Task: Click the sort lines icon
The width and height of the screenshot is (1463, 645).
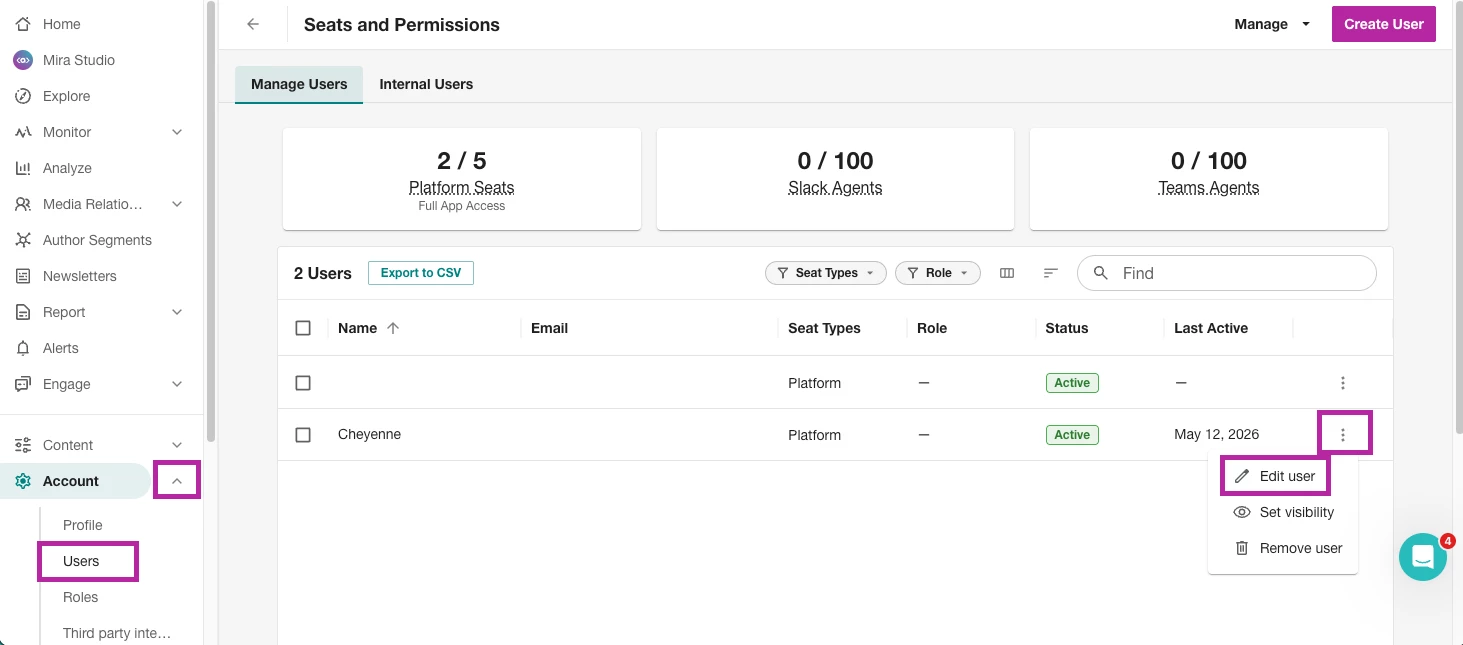Action: (x=1051, y=273)
